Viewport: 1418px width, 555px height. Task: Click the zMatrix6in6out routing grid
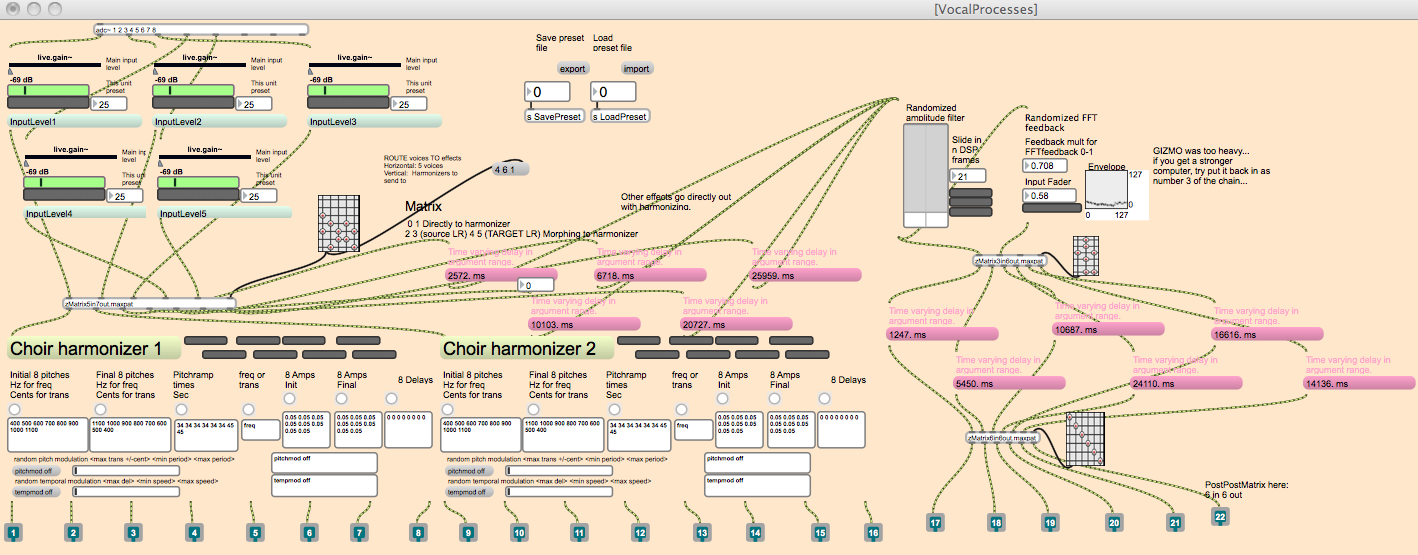1082,436
